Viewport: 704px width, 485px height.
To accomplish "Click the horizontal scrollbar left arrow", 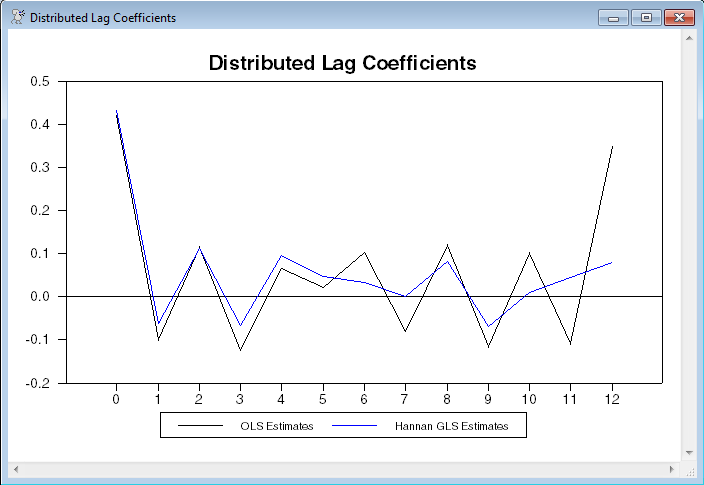I will (16, 468).
